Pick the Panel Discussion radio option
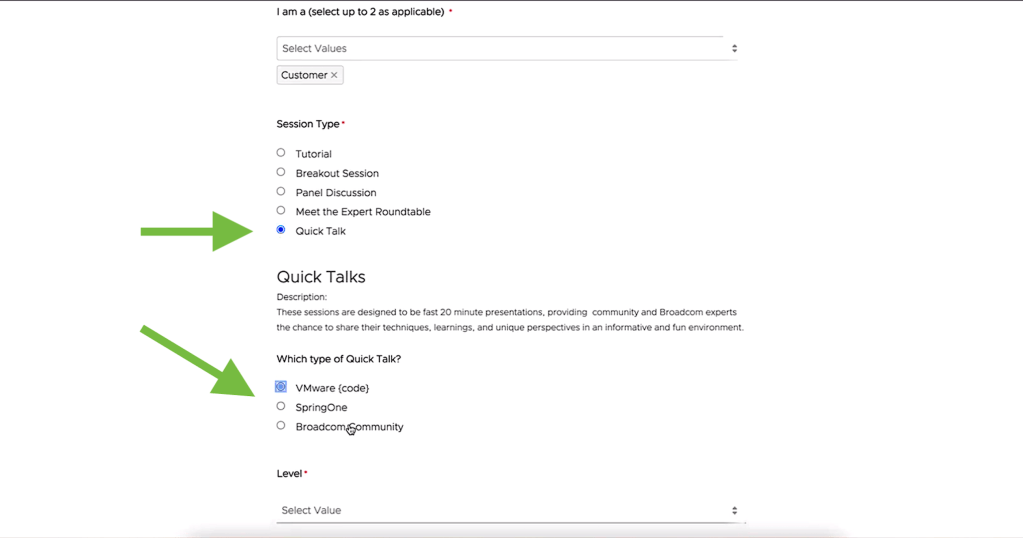The height and width of the screenshot is (538, 1023). click(281, 191)
